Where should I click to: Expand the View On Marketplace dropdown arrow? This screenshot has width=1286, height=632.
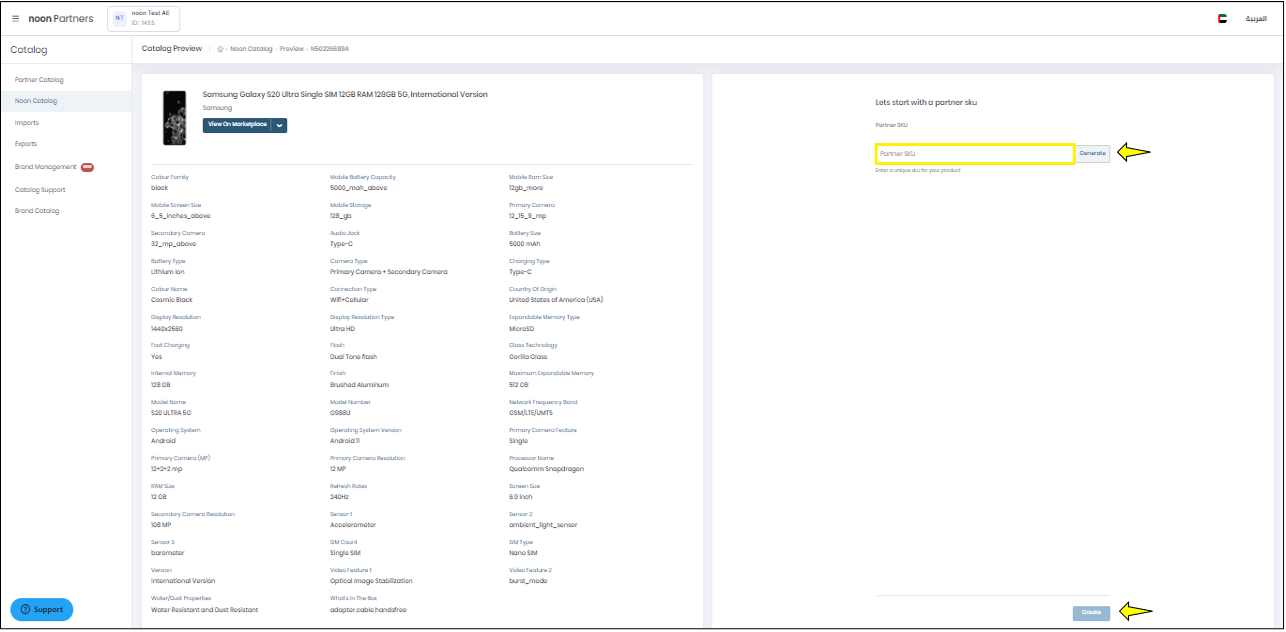(280, 125)
